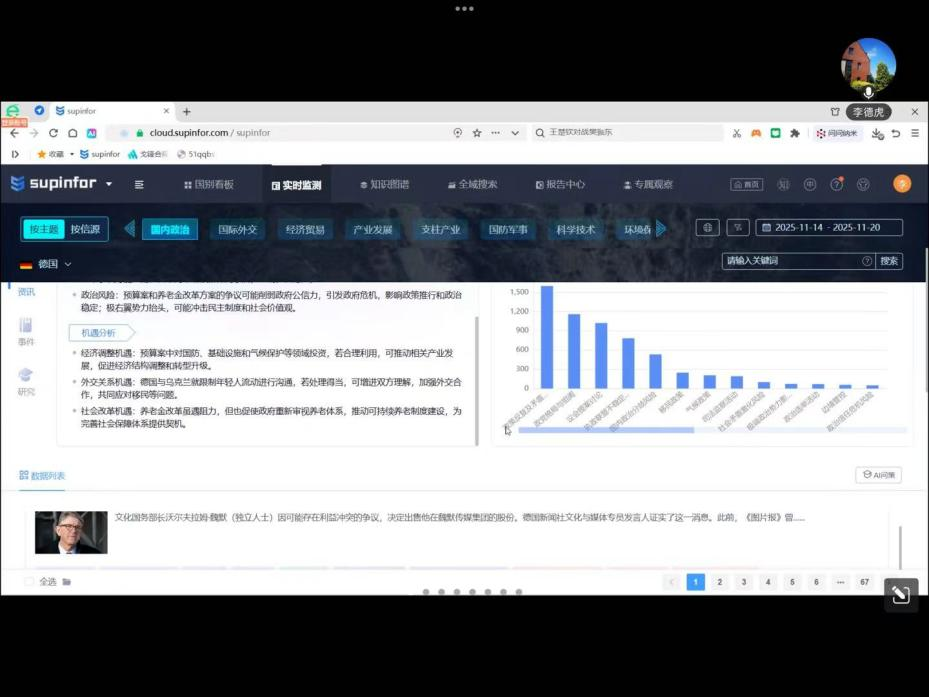
Task: Click the orange user avatar icon
Action: point(901,184)
